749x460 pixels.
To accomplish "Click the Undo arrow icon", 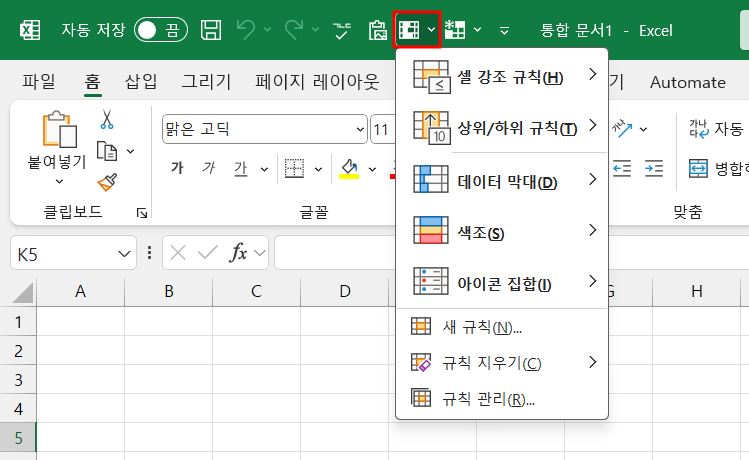I will [x=246, y=30].
